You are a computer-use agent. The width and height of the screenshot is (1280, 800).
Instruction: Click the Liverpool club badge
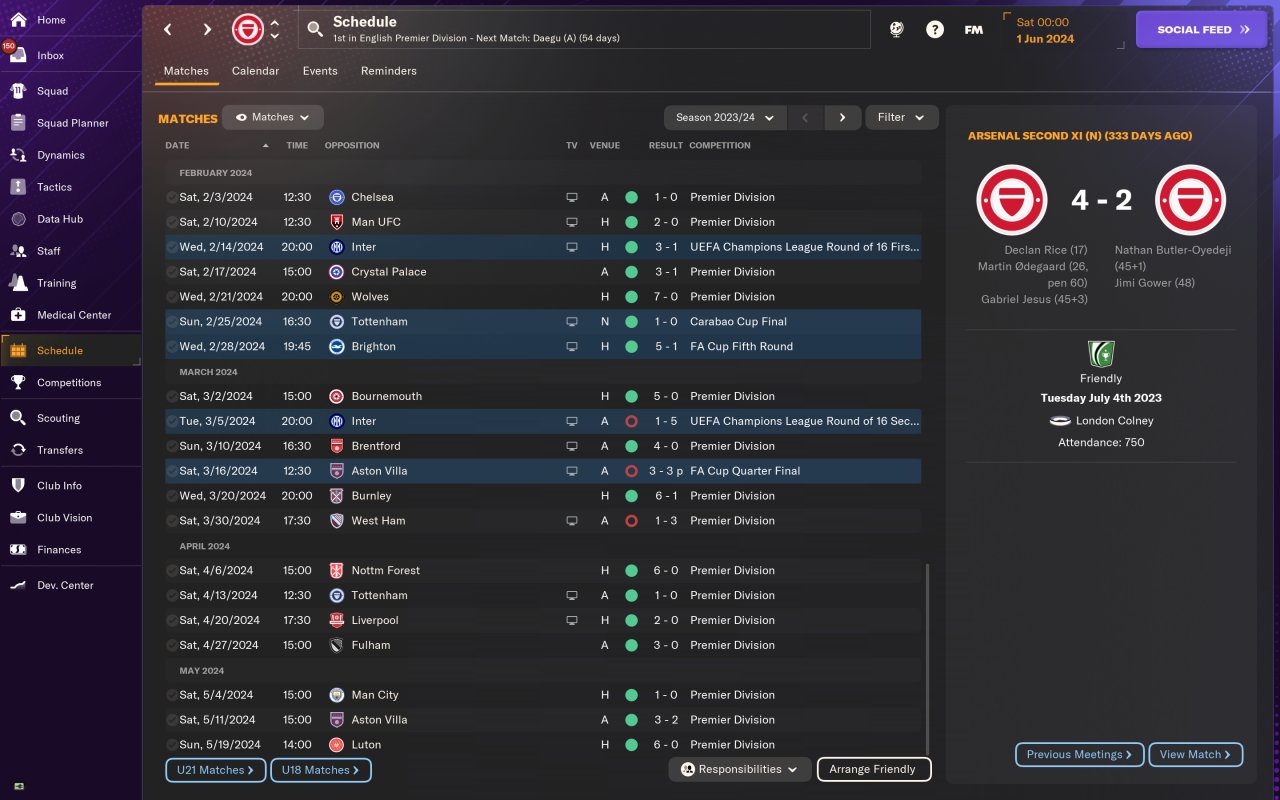click(337, 620)
